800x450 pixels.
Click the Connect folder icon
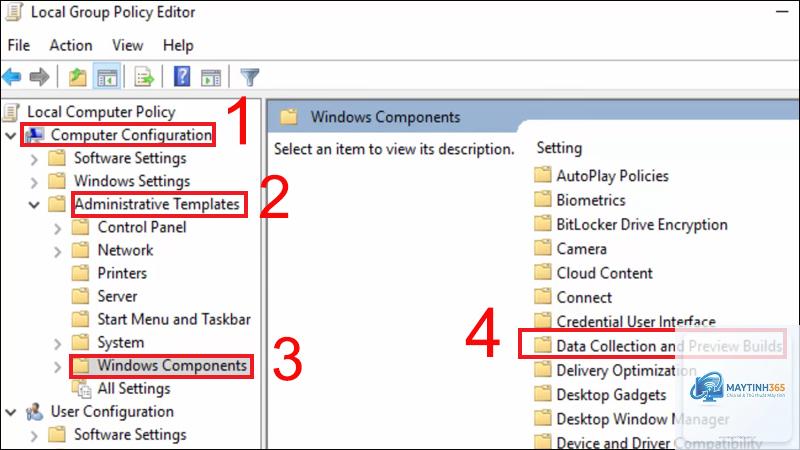pyautogui.click(x=542, y=296)
